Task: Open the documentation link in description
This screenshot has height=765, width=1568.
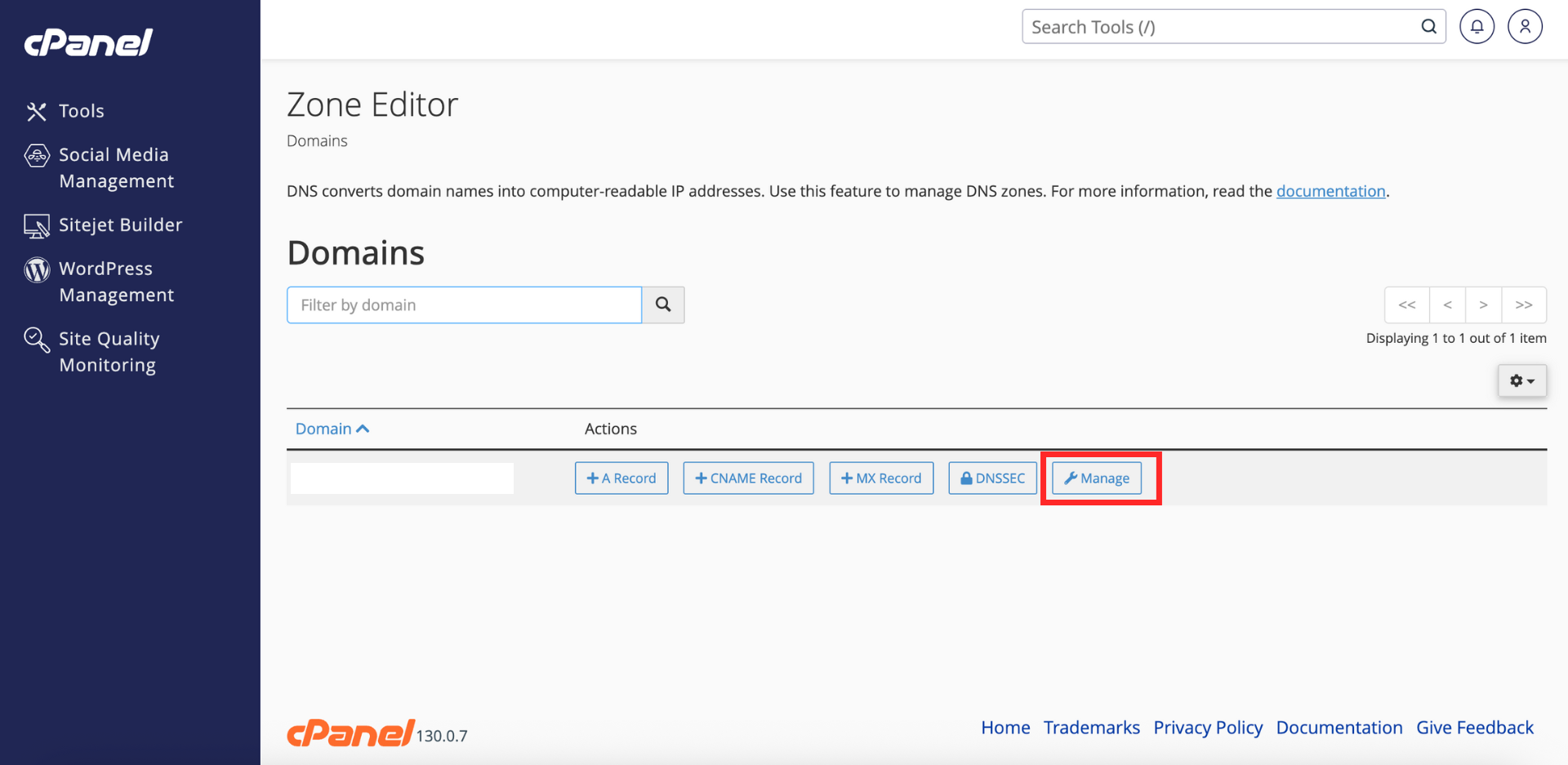Action: 1330,191
